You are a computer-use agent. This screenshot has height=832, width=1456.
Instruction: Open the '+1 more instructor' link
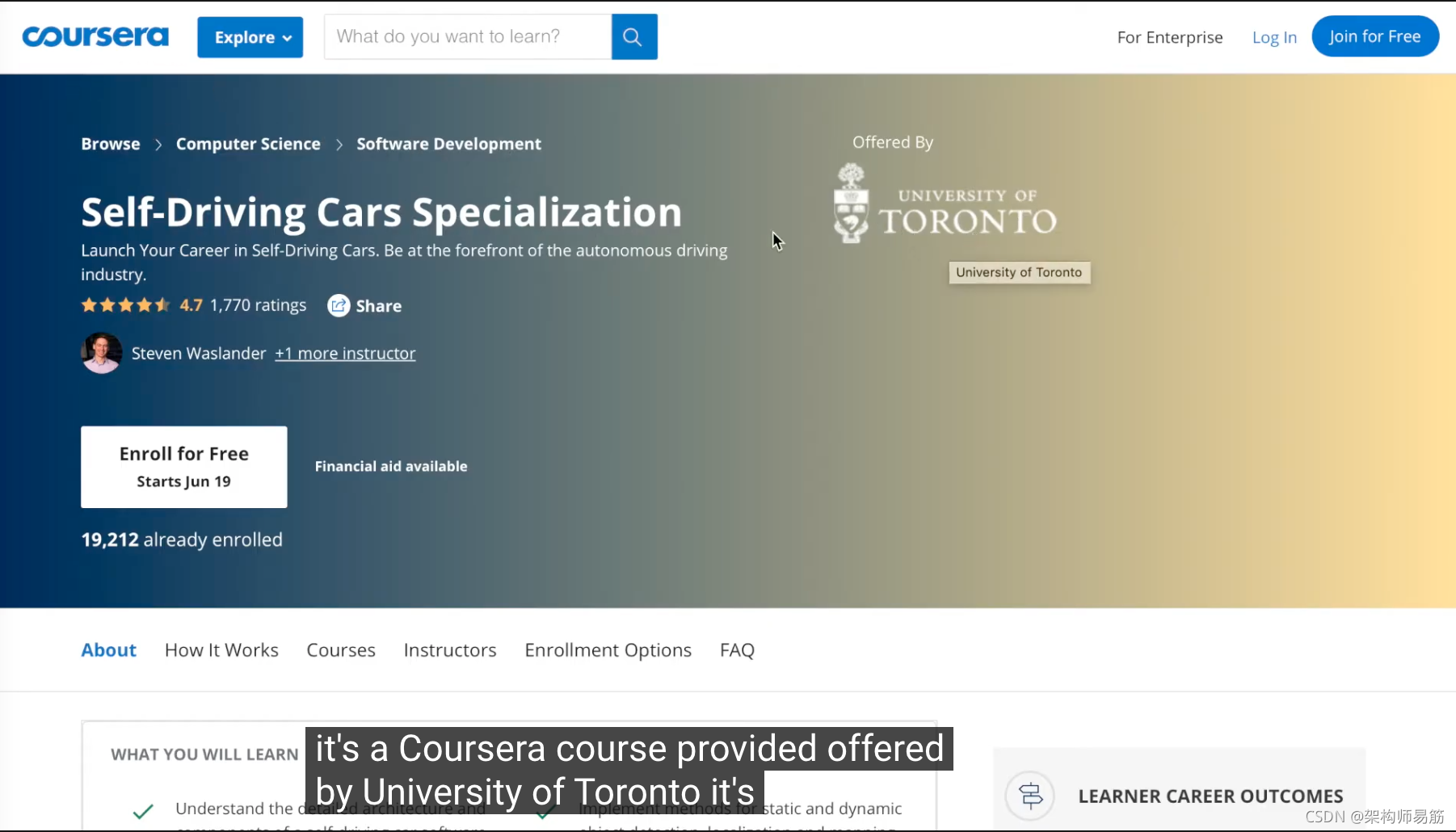pyautogui.click(x=345, y=353)
